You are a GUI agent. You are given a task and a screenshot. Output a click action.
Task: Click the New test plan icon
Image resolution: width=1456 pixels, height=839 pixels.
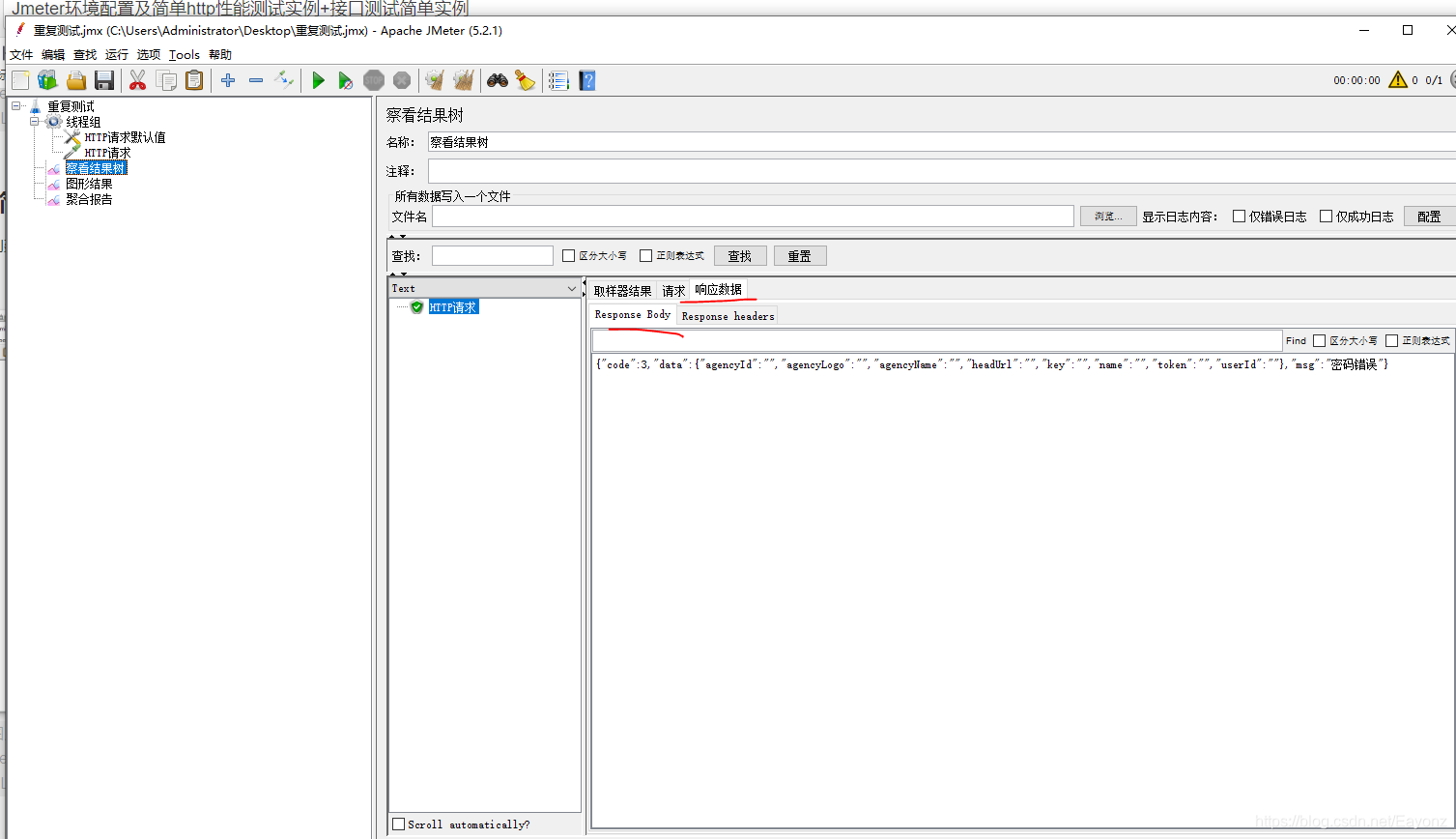coord(20,80)
